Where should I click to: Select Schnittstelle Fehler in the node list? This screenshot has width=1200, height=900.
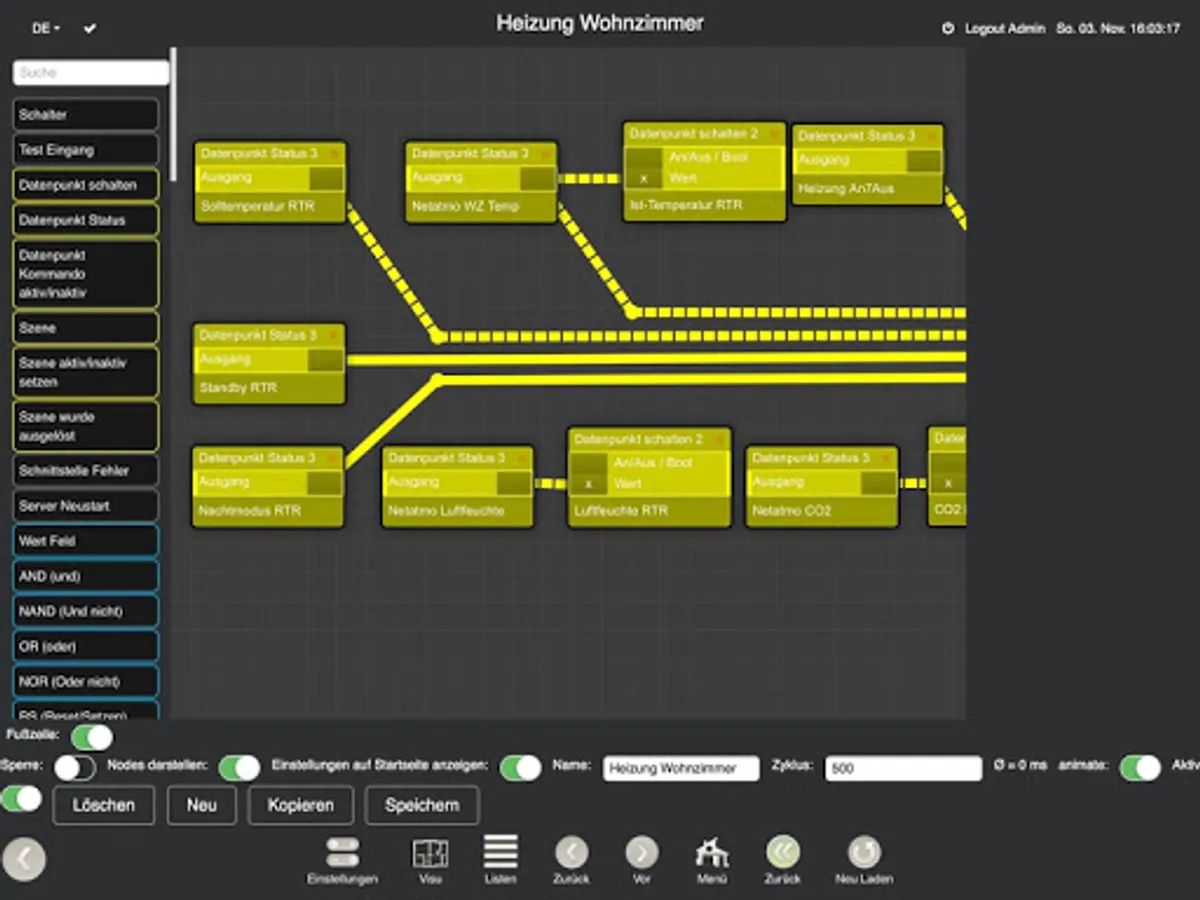click(86, 471)
